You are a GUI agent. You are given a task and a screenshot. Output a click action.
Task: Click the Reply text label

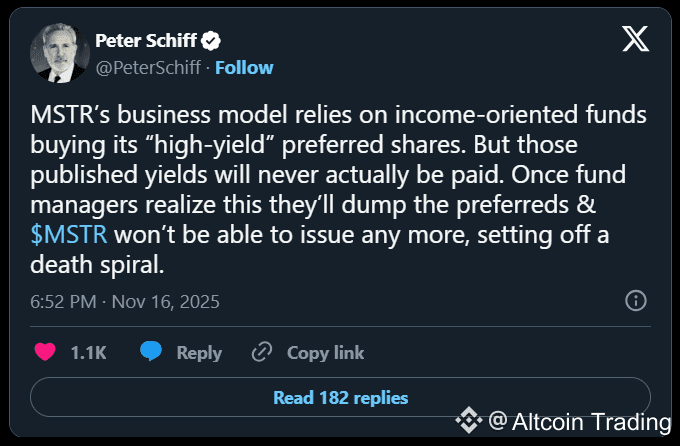199,352
